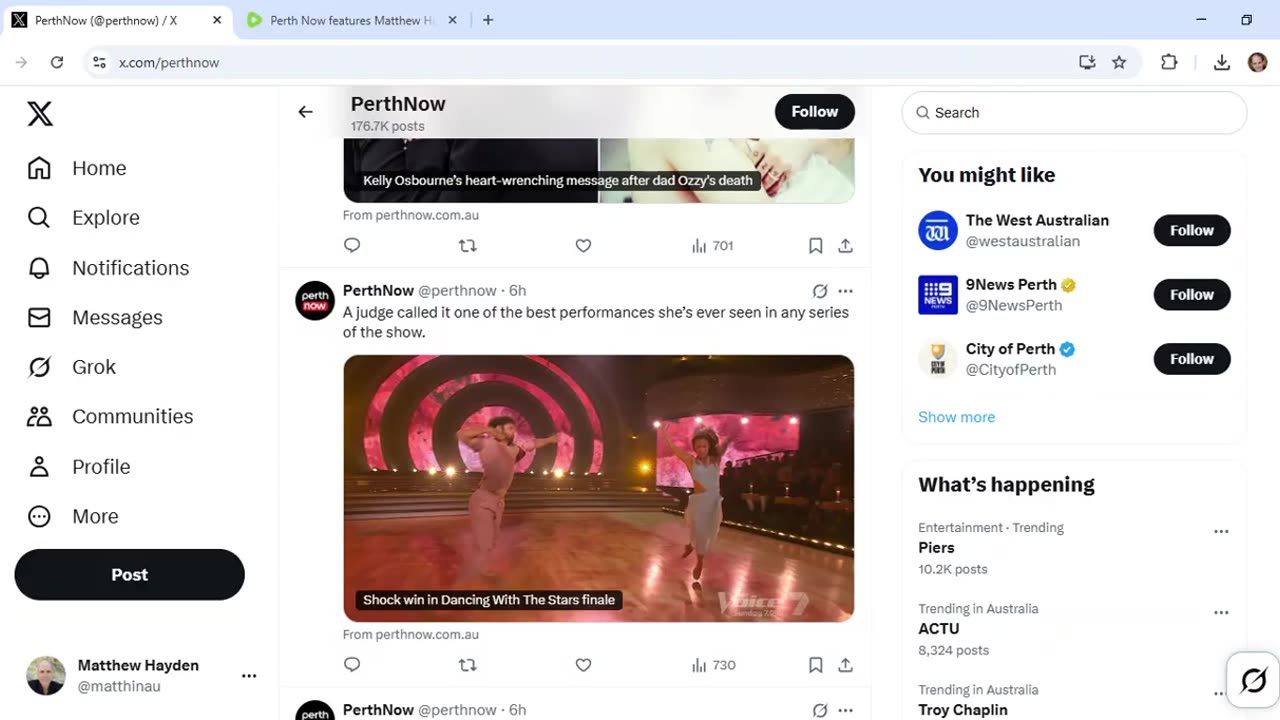
Task: Like the Kelly Osbourne post
Action: pos(583,245)
